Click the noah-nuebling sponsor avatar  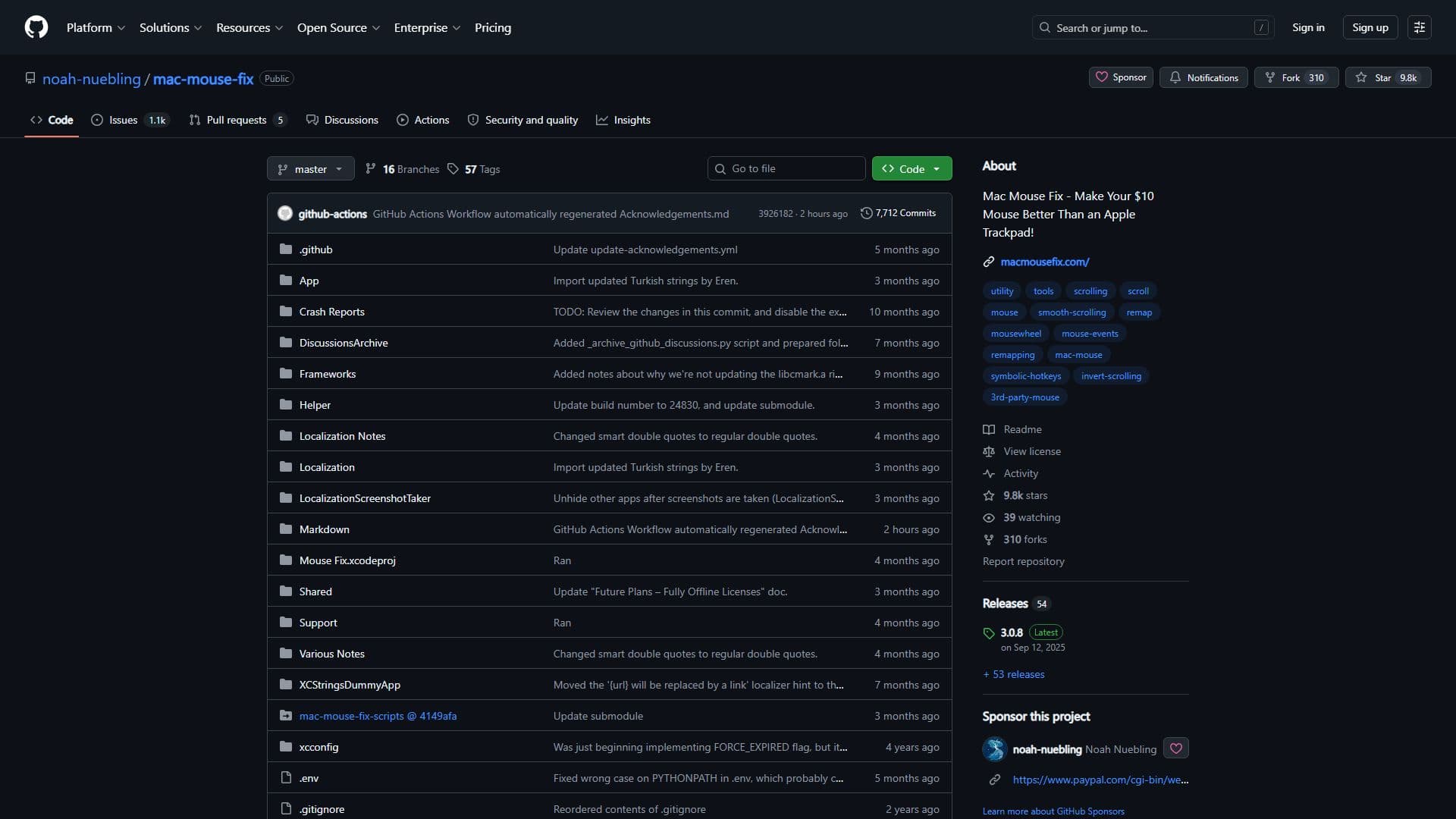pos(994,749)
